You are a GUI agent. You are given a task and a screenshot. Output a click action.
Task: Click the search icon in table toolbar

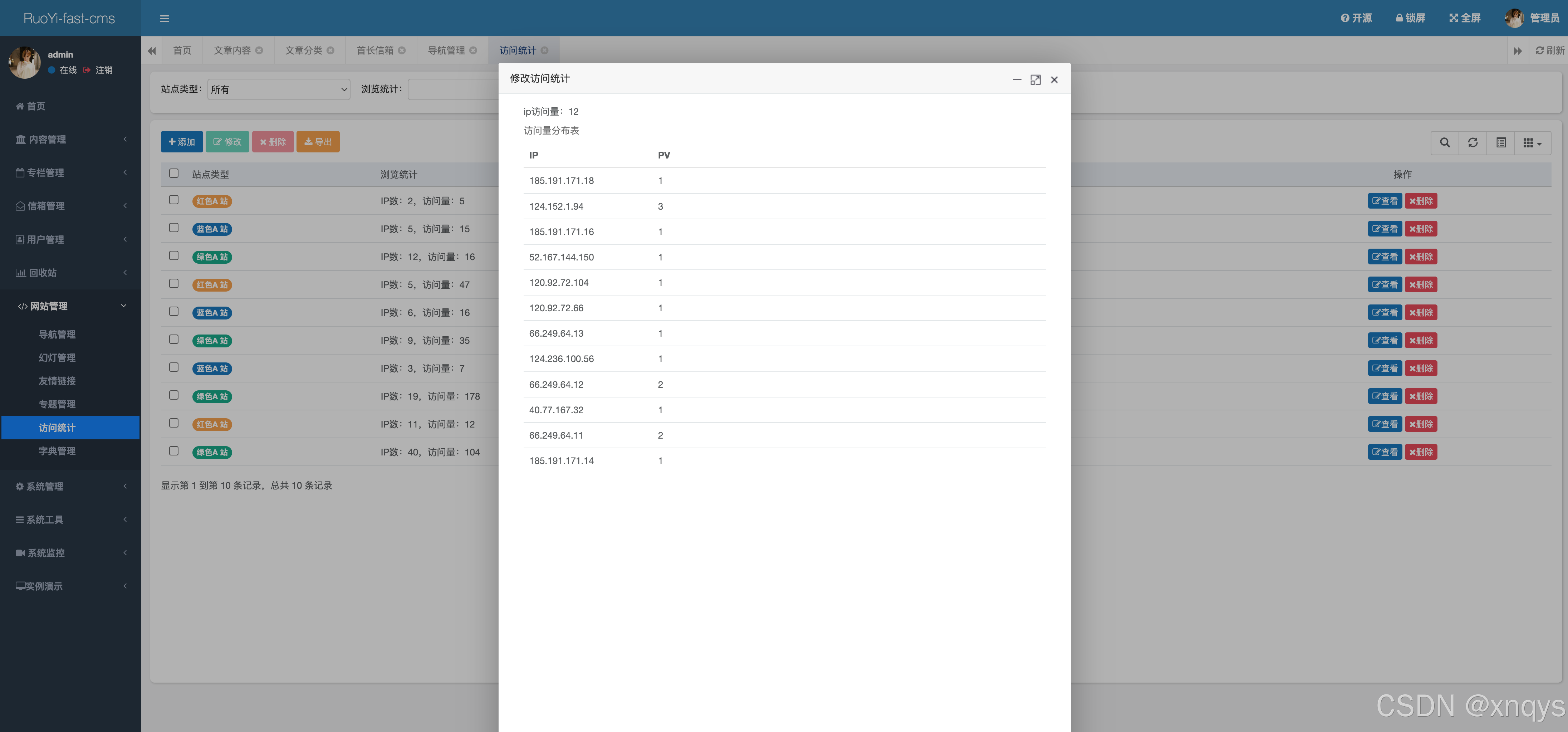click(1445, 142)
